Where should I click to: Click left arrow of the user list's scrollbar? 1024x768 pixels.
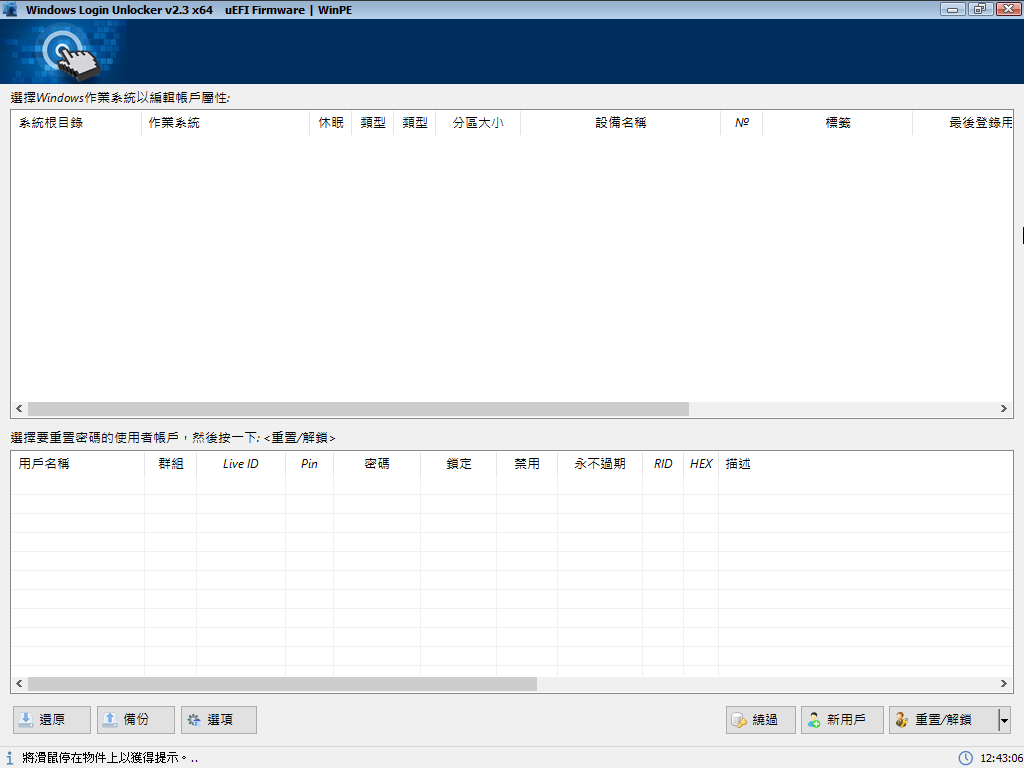tap(19, 684)
